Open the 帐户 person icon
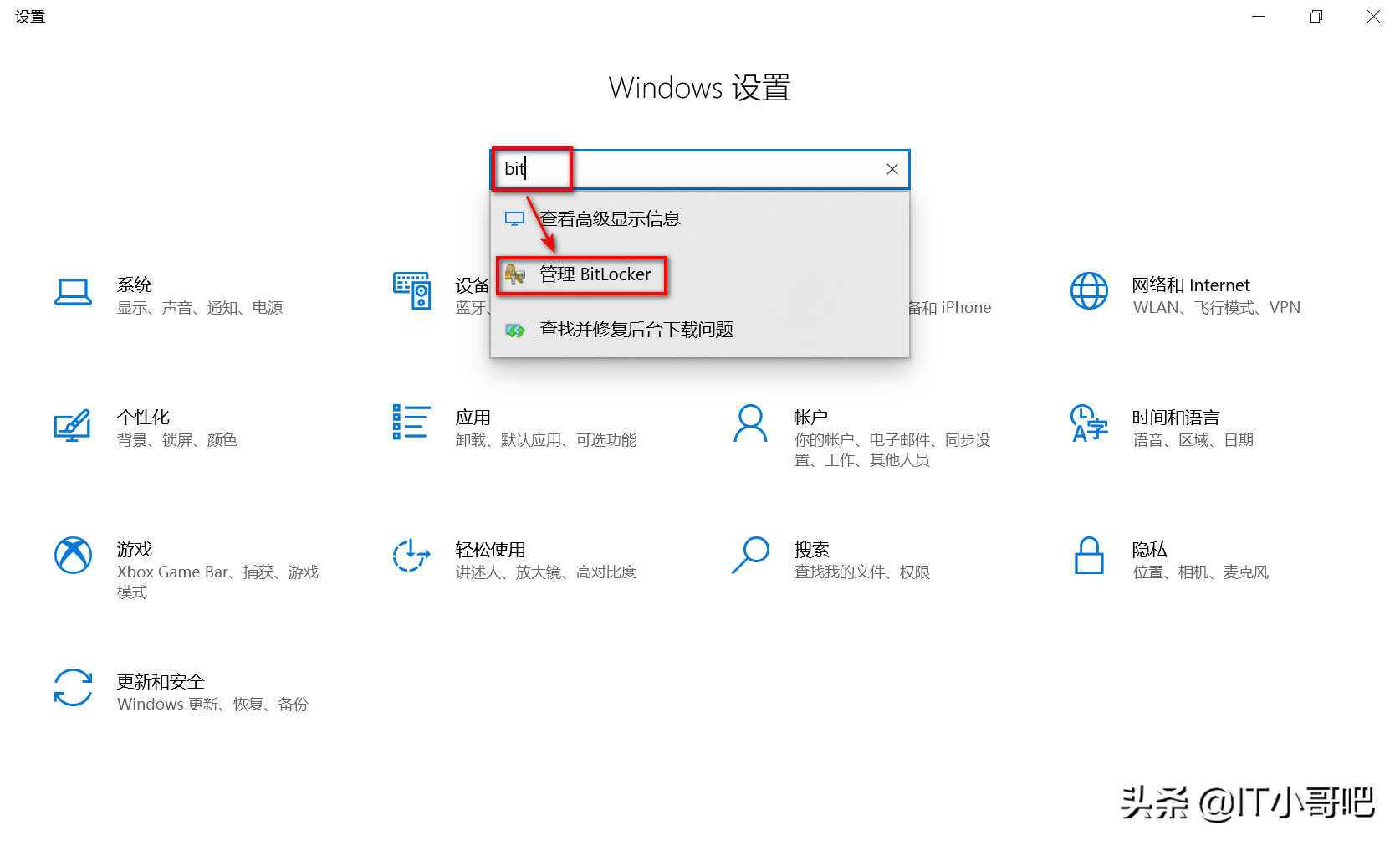The height and width of the screenshot is (846, 1400). click(750, 423)
